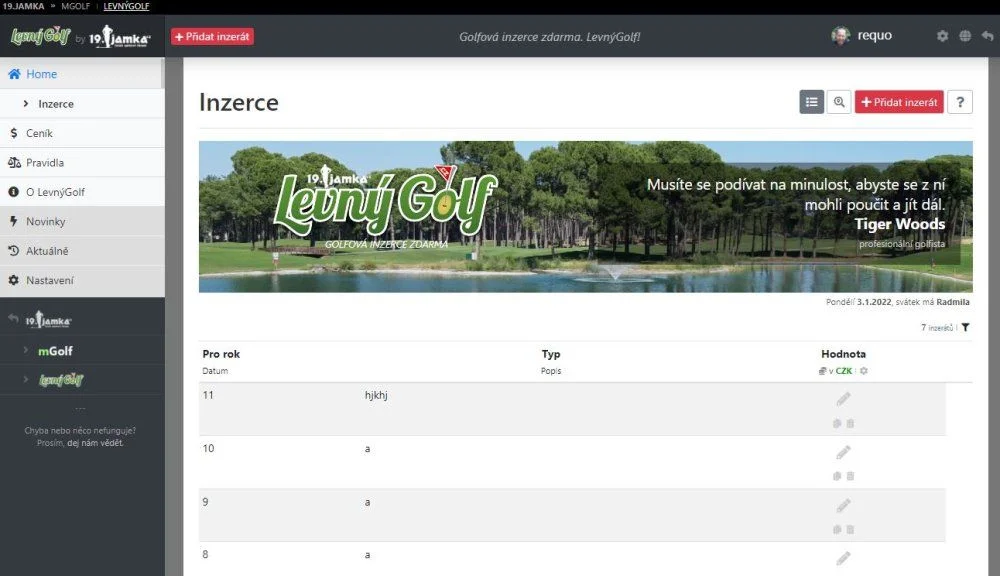Open Aktuálně in the sidebar
1000x576 pixels.
click(x=82, y=251)
